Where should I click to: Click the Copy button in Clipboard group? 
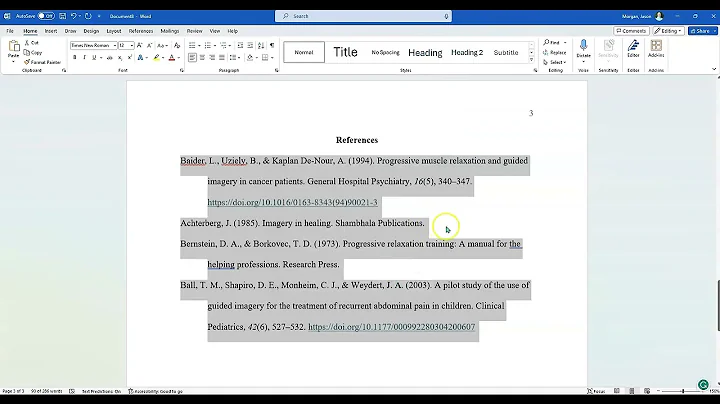pyautogui.click(x=33, y=52)
